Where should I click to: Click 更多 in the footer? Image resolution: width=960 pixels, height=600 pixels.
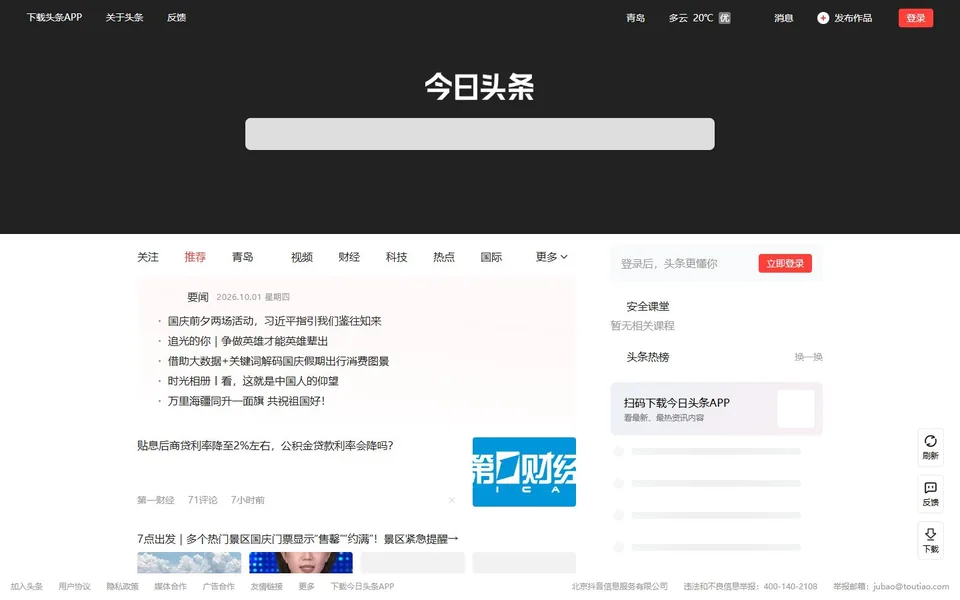point(306,587)
